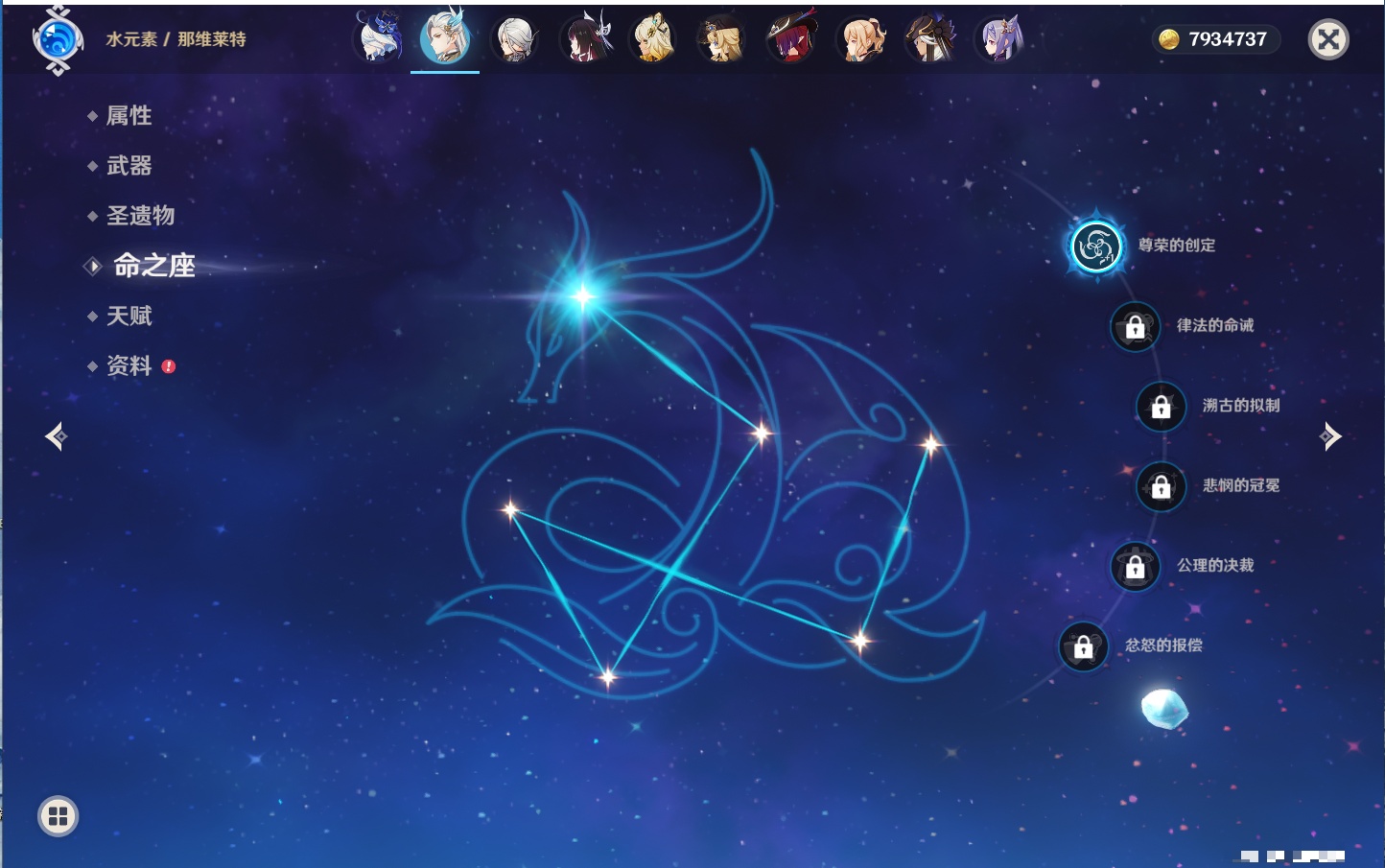
Task: Select the red-haired character in tricorn hat
Action: (791, 38)
